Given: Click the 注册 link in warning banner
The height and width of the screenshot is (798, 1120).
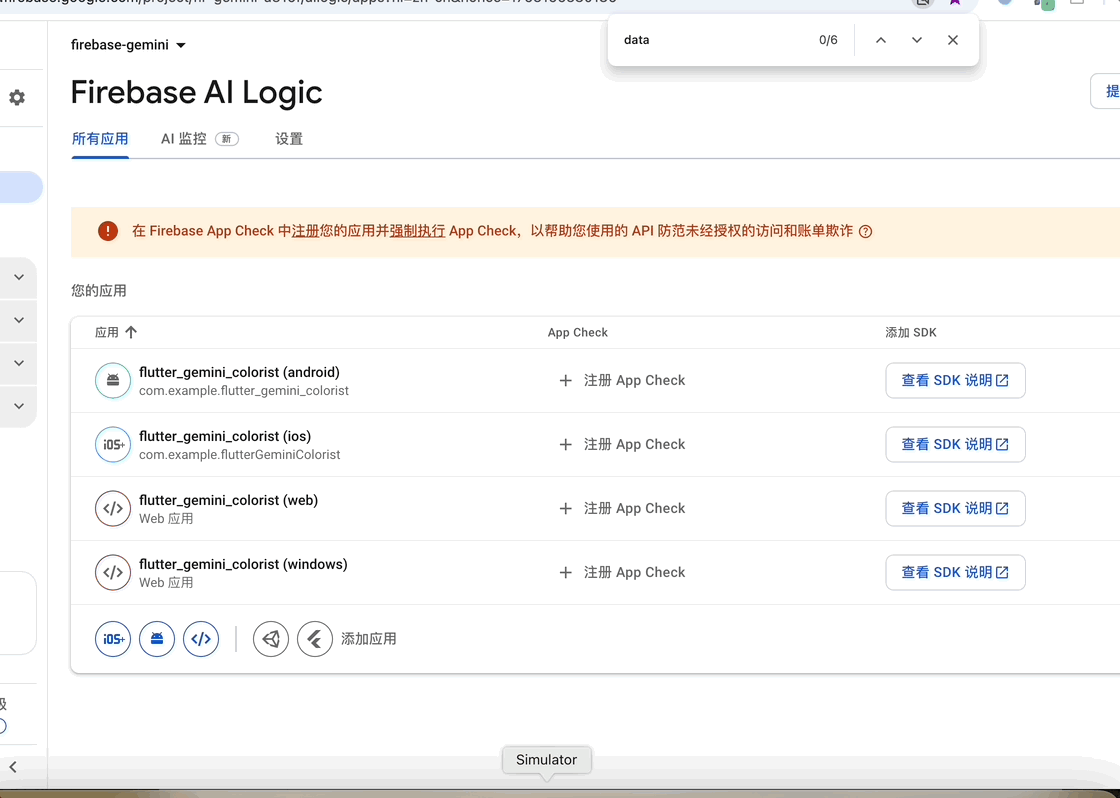Looking at the screenshot, I should (x=306, y=231).
